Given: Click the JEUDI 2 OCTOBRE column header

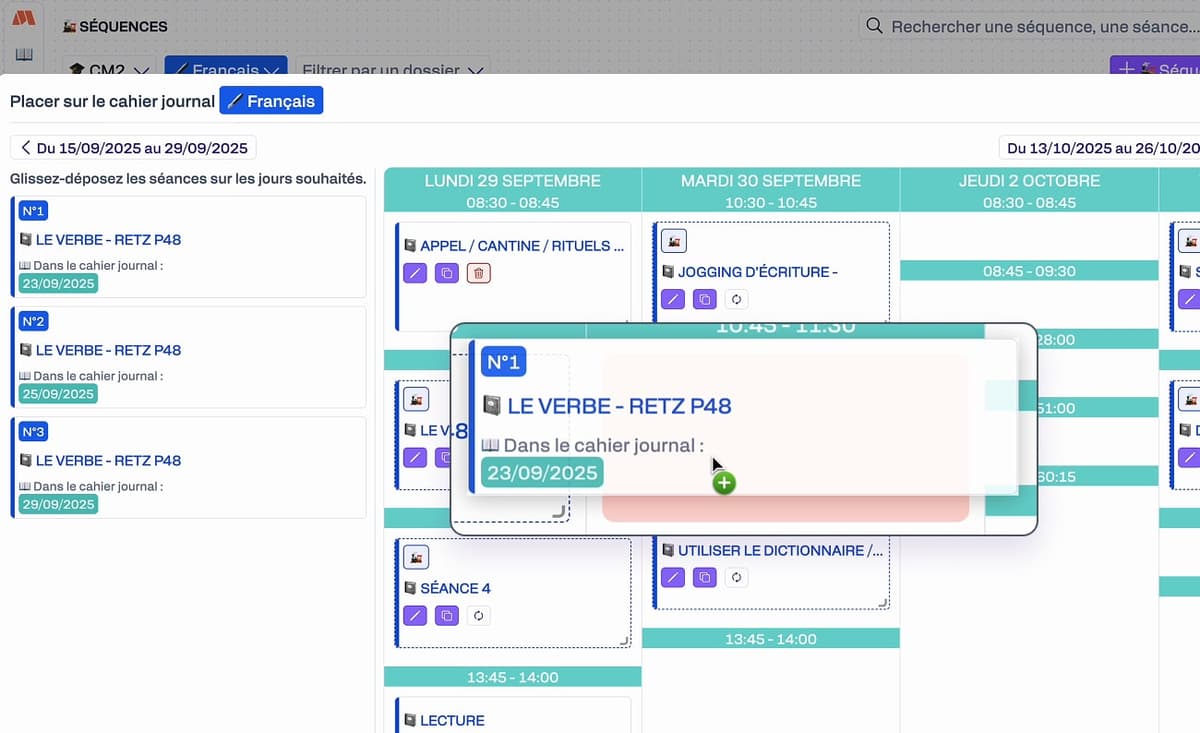Looking at the screenshot, I should click(1028, 181).
